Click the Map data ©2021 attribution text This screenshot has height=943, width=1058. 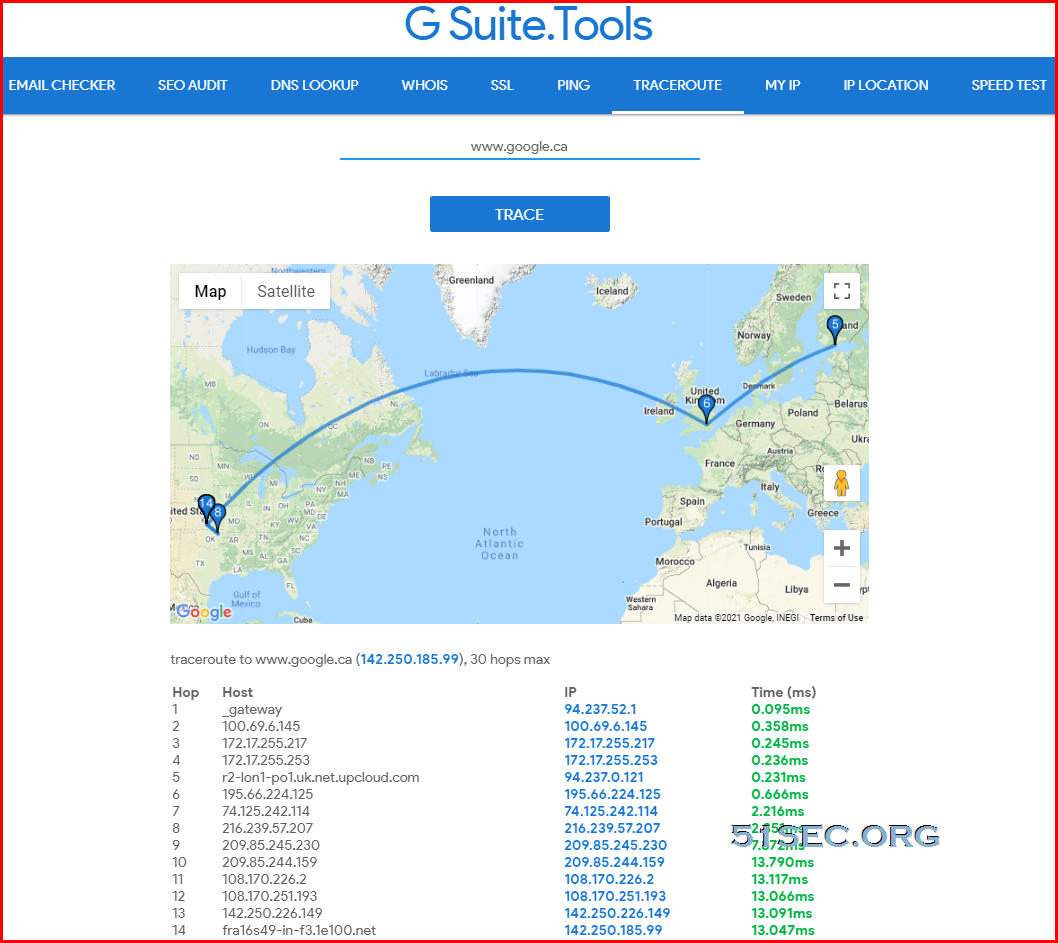pos(736,618)
